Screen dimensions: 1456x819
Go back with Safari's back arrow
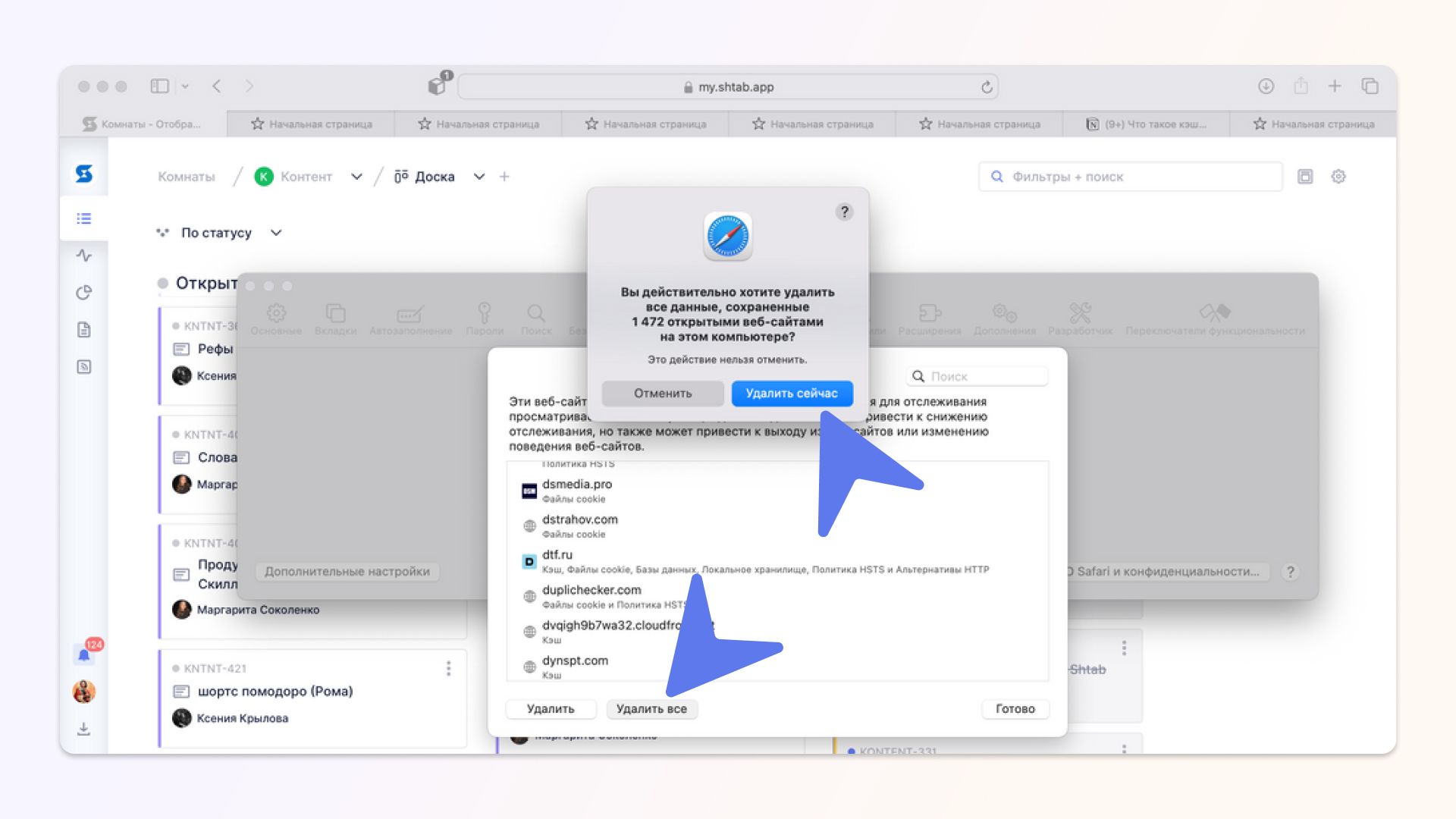(x=217, y=86)
